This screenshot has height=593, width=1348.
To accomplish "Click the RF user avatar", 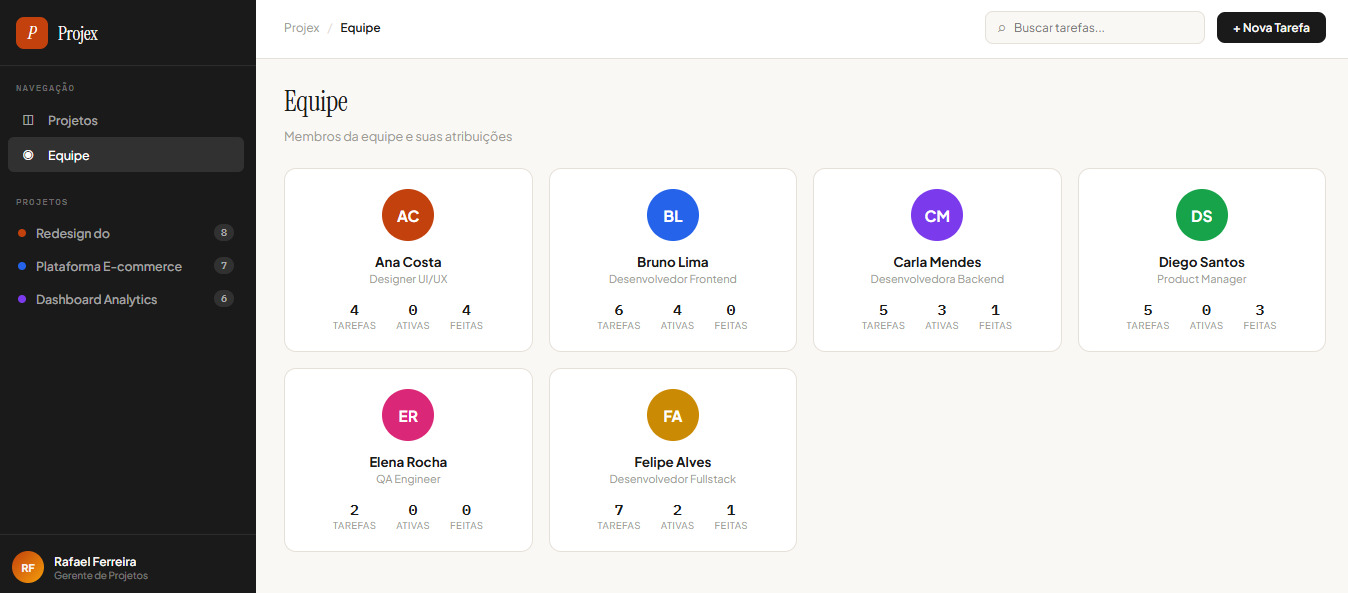I will click(28, 567).
